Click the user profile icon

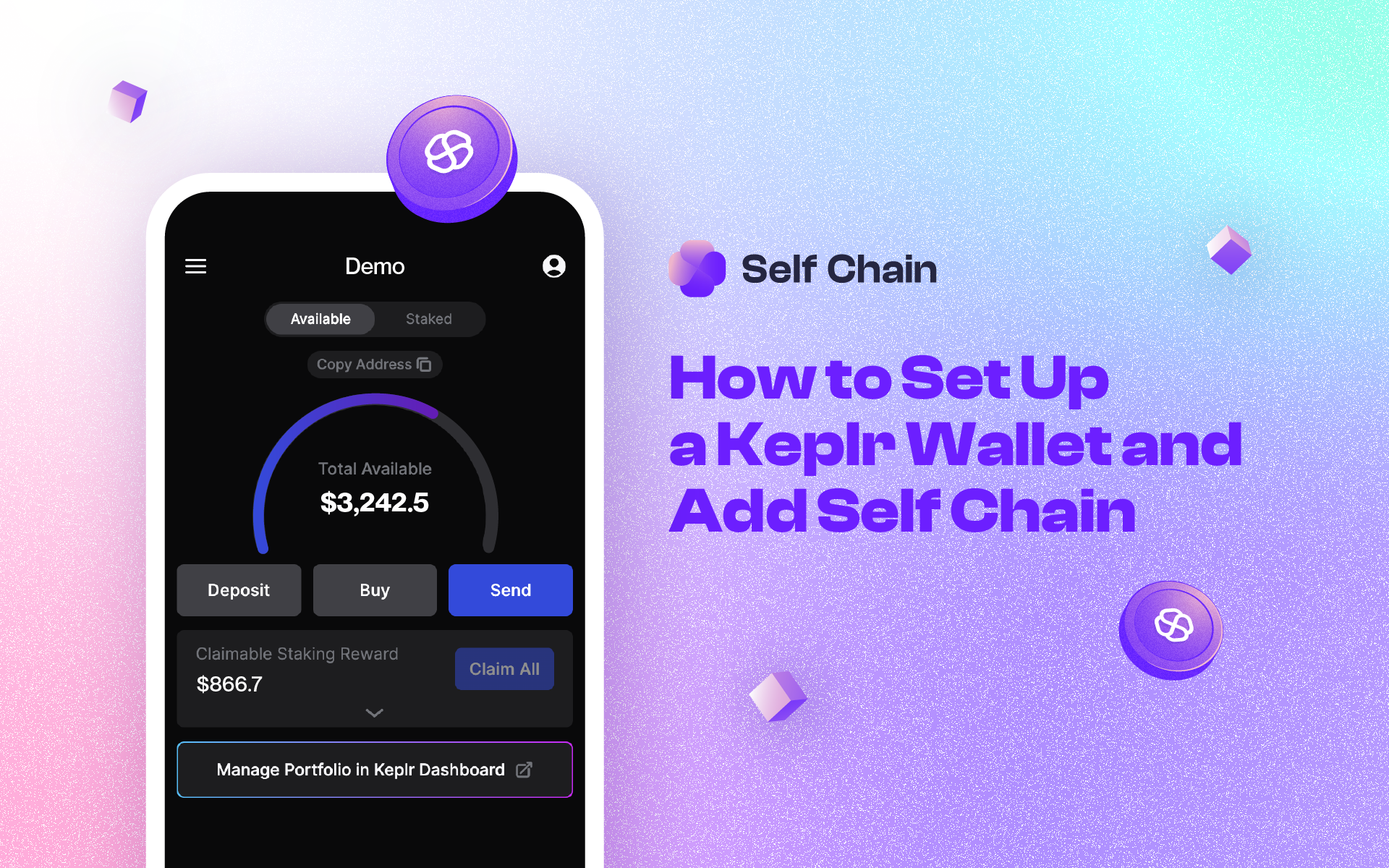tap(555, 265)
